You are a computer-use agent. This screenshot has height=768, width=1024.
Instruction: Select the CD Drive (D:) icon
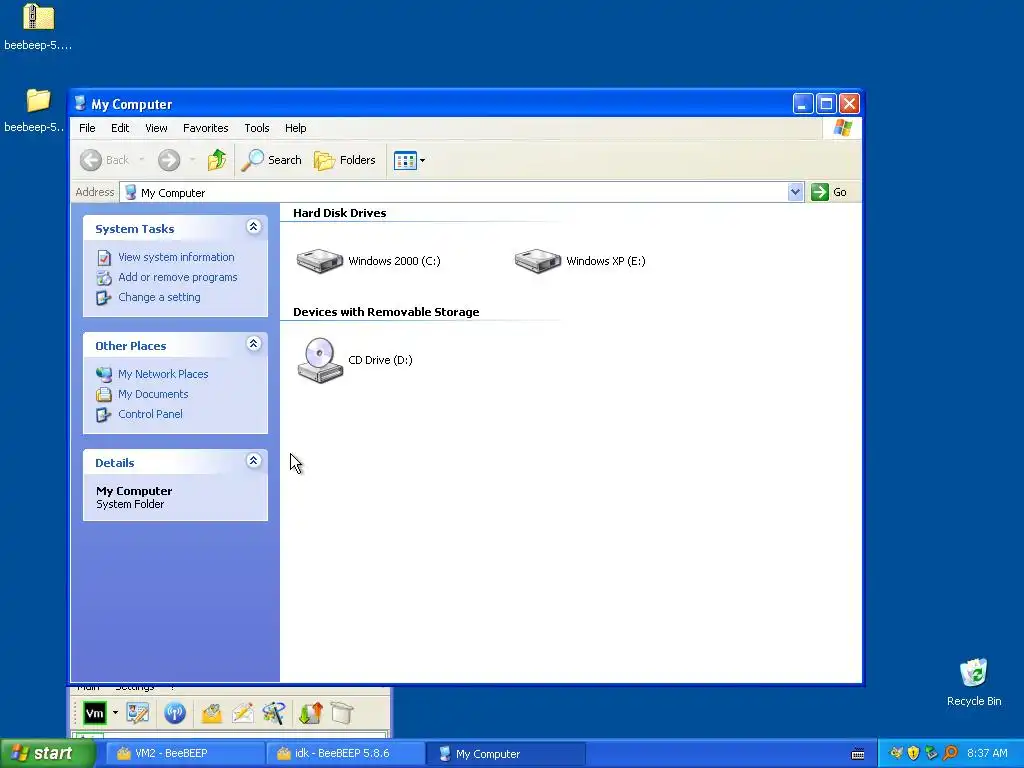tap(320, 360)
